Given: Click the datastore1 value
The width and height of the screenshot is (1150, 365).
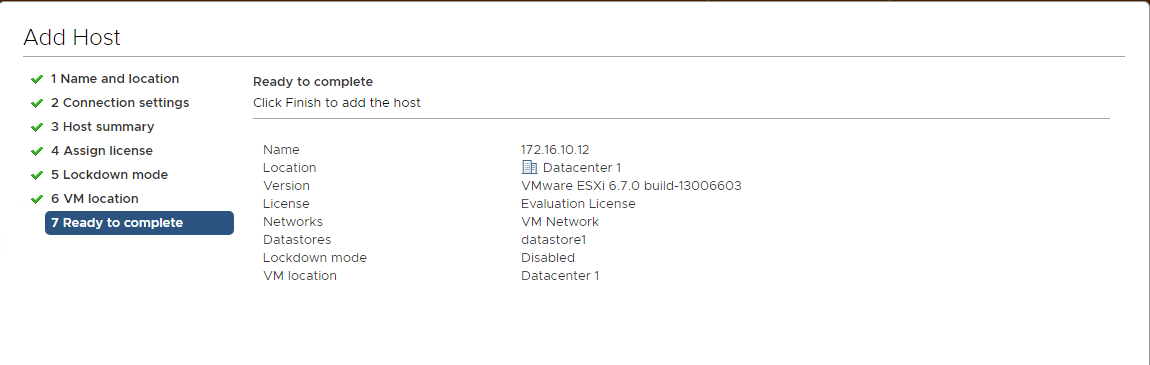Looking at the screenshot, I should click(553, 240).
